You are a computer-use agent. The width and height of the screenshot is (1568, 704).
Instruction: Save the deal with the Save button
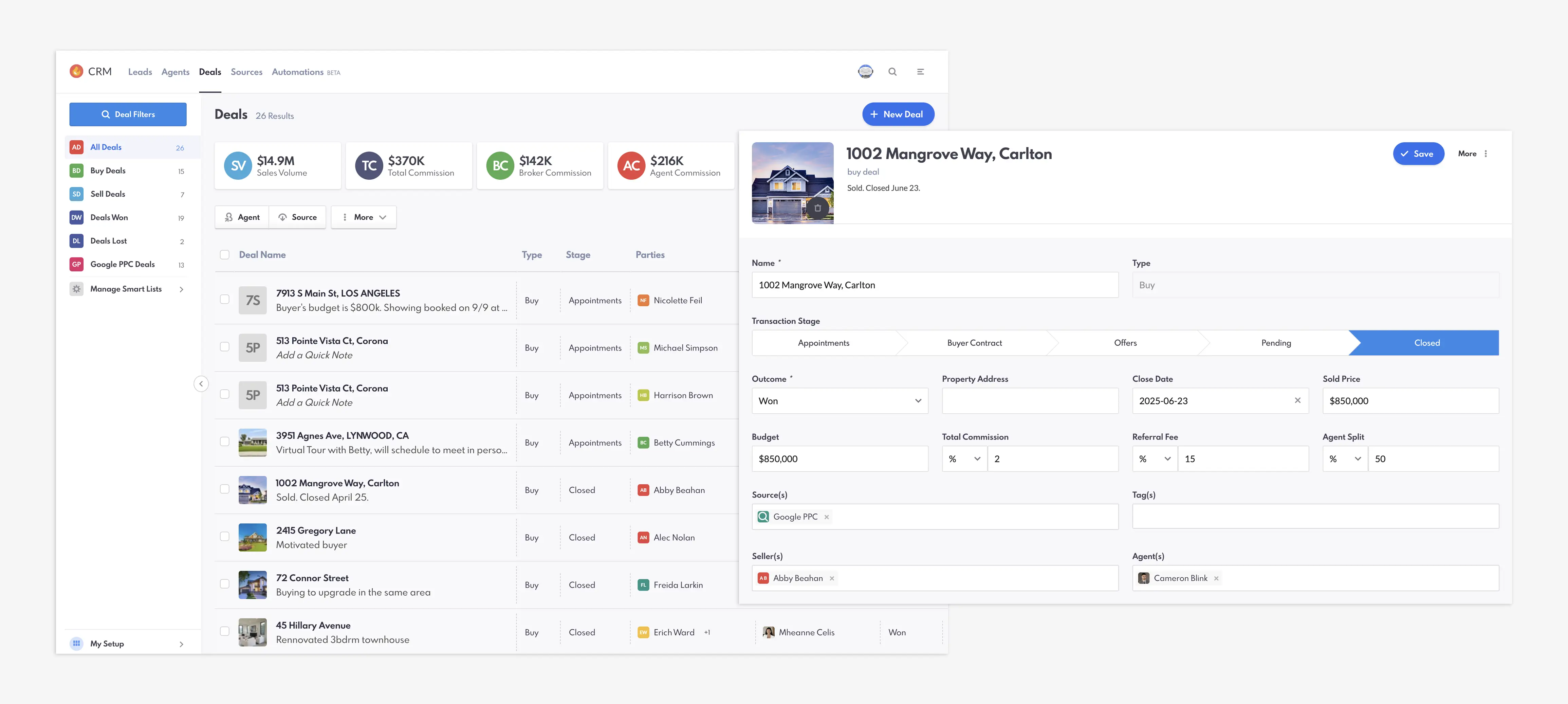[x=1418, y=154]
